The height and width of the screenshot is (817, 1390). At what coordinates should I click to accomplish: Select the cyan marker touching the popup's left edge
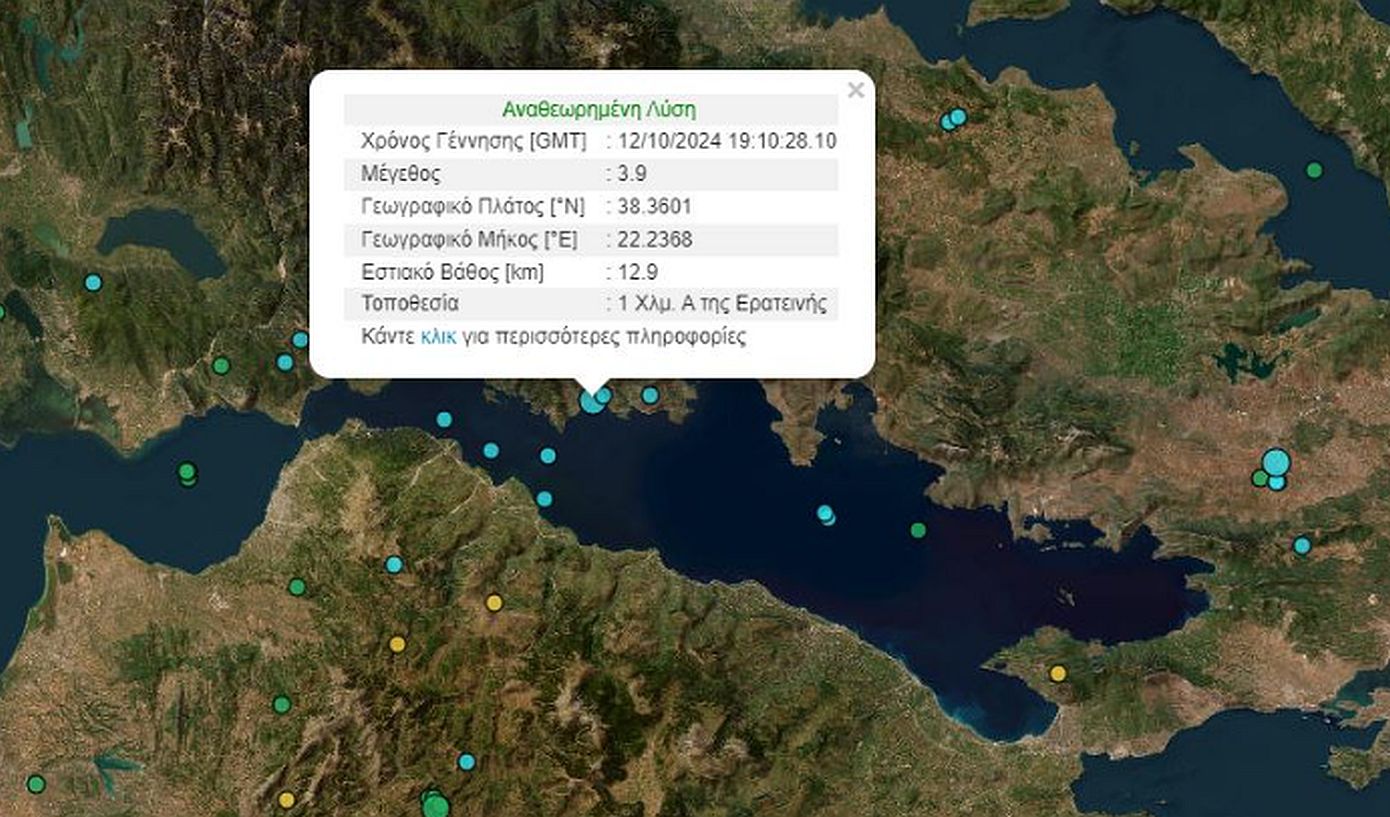(x=300, y=340)
